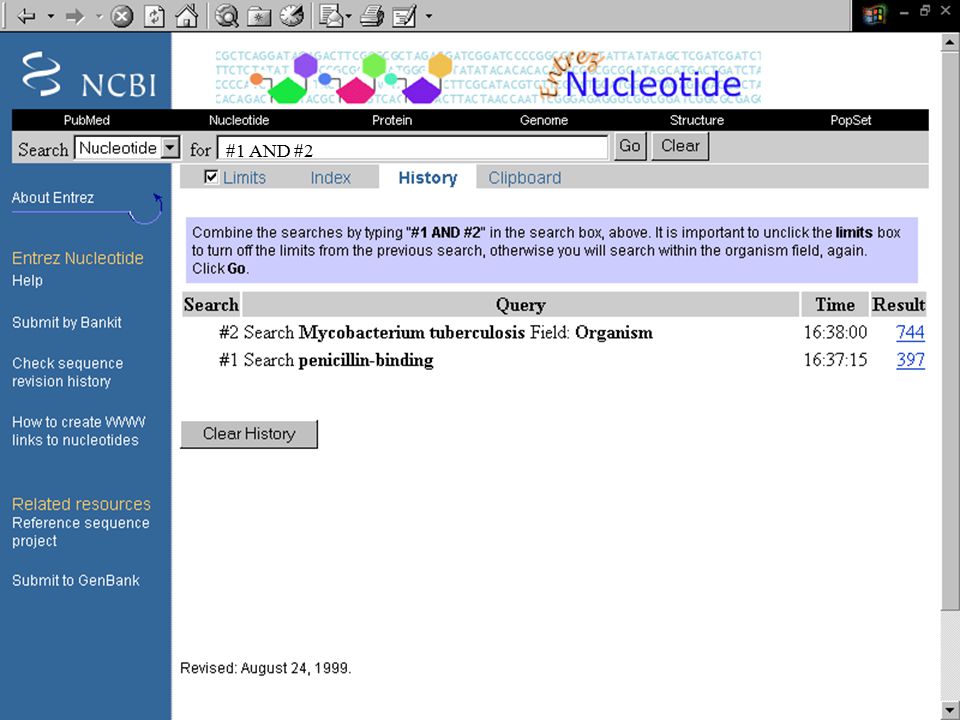Open PopSet in the black navigation bar
This screenshot has width=960, height=720.
tap(850, 120)
